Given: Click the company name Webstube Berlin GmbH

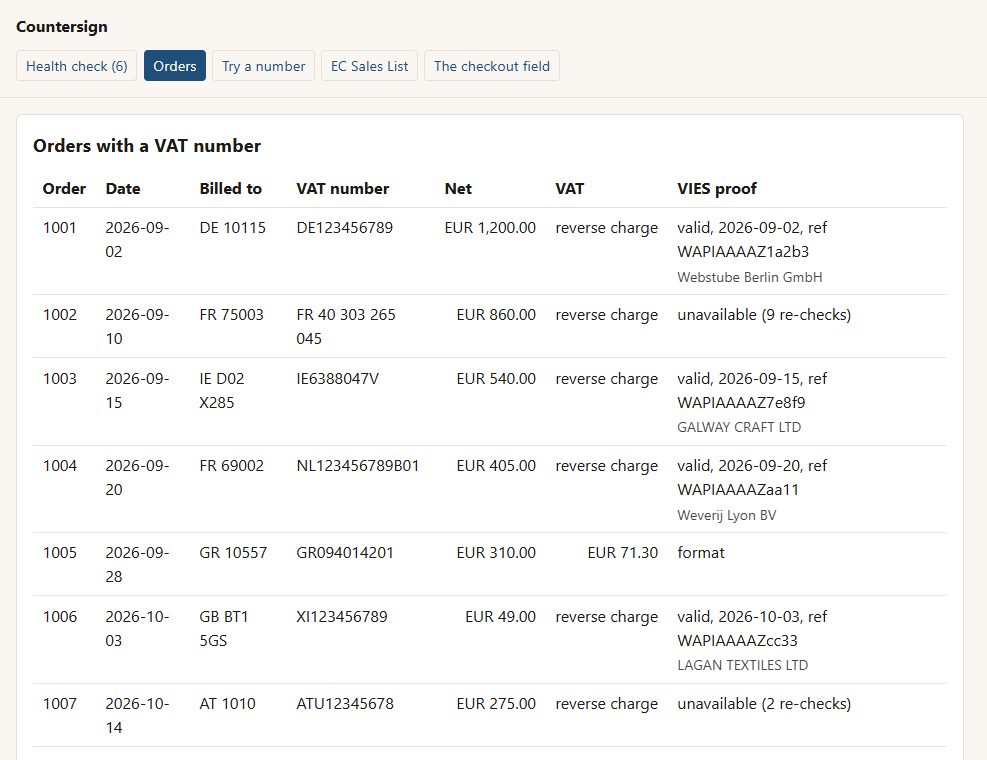Looking at the screenshot, I should pos(750,277).
